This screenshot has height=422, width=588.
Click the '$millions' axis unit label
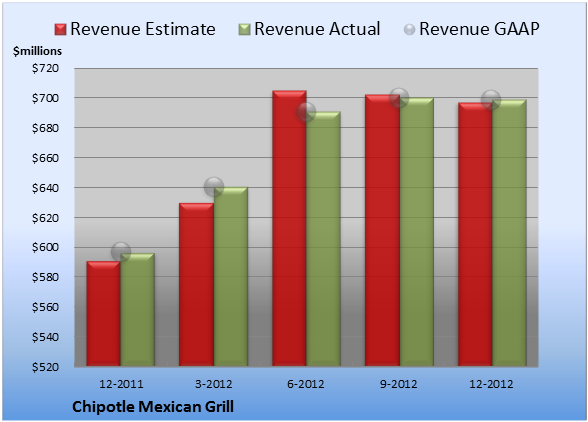pos(37,51)
